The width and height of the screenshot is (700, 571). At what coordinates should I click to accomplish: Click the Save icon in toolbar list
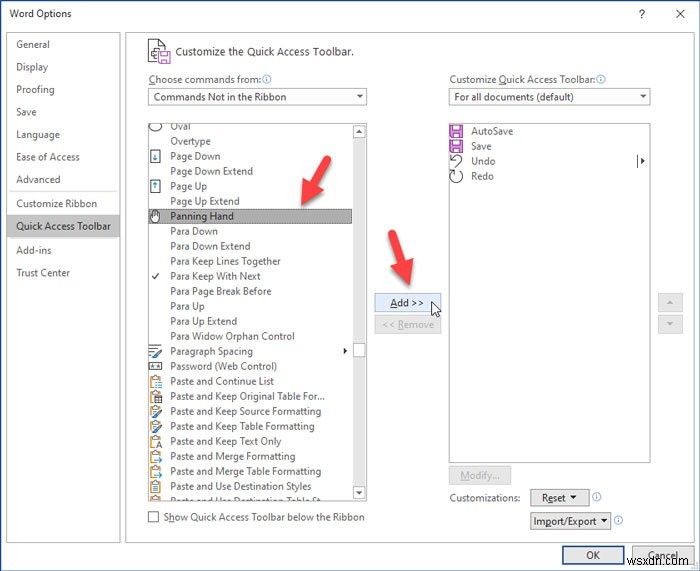[x=456, y=146]
